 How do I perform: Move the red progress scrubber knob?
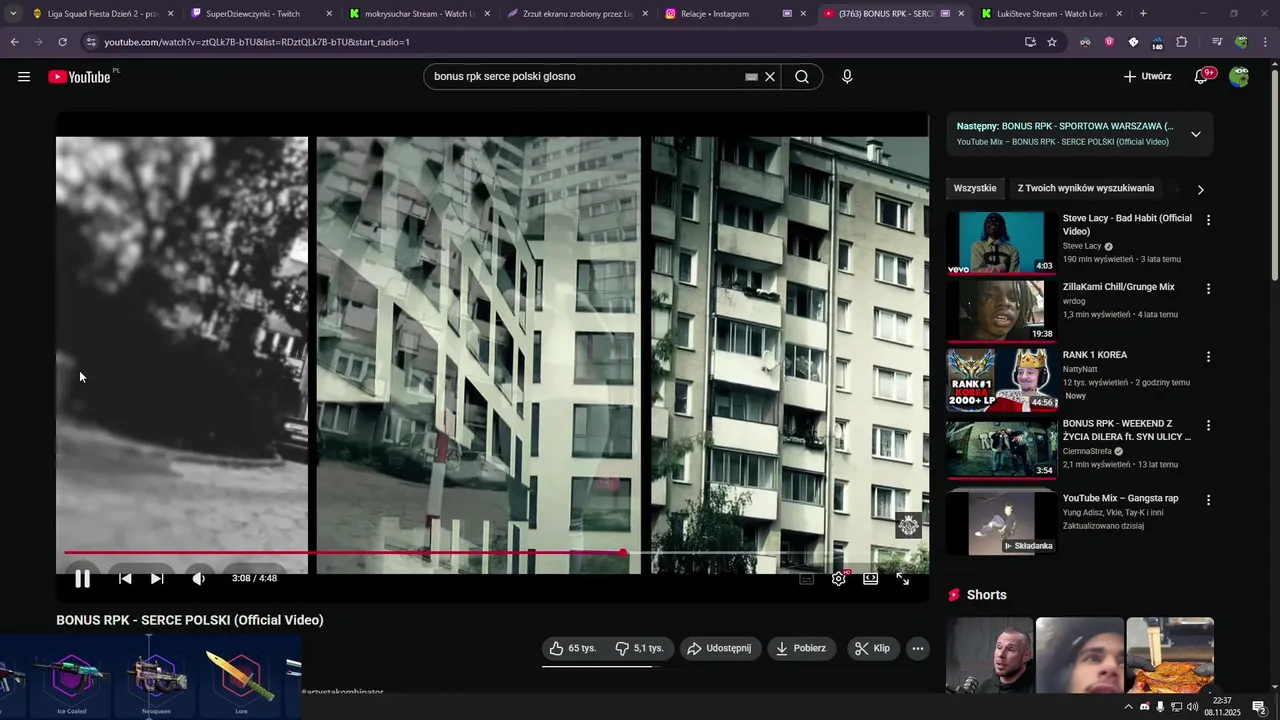tap(623, 552)
